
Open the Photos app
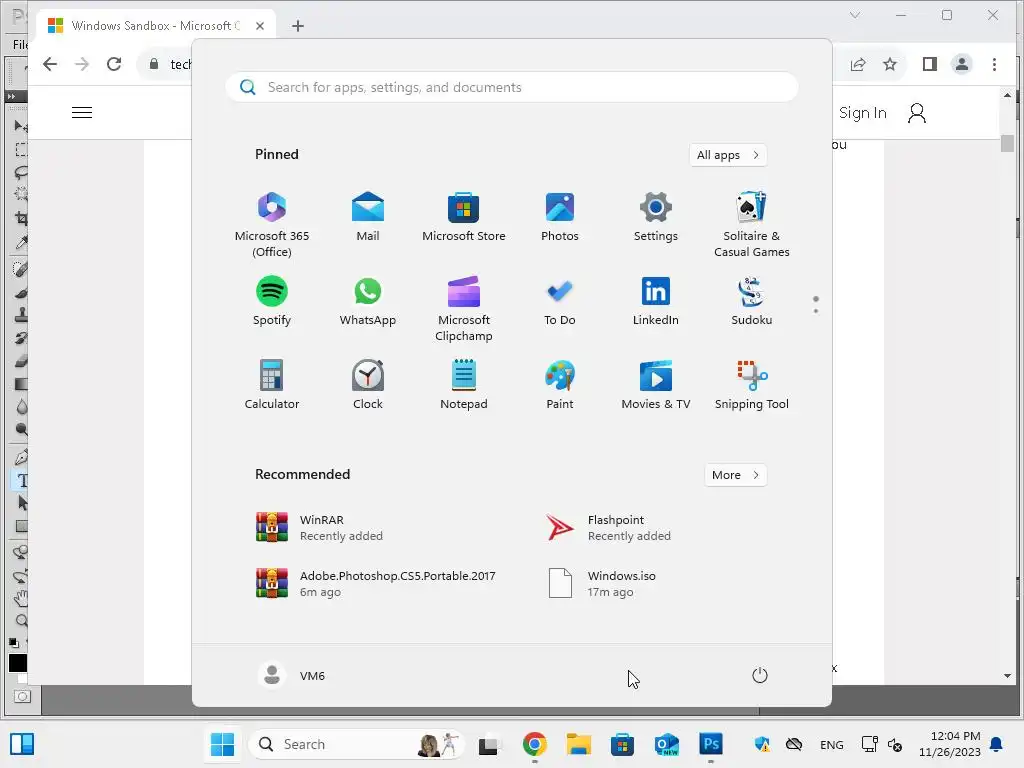[x=560, y=217]
